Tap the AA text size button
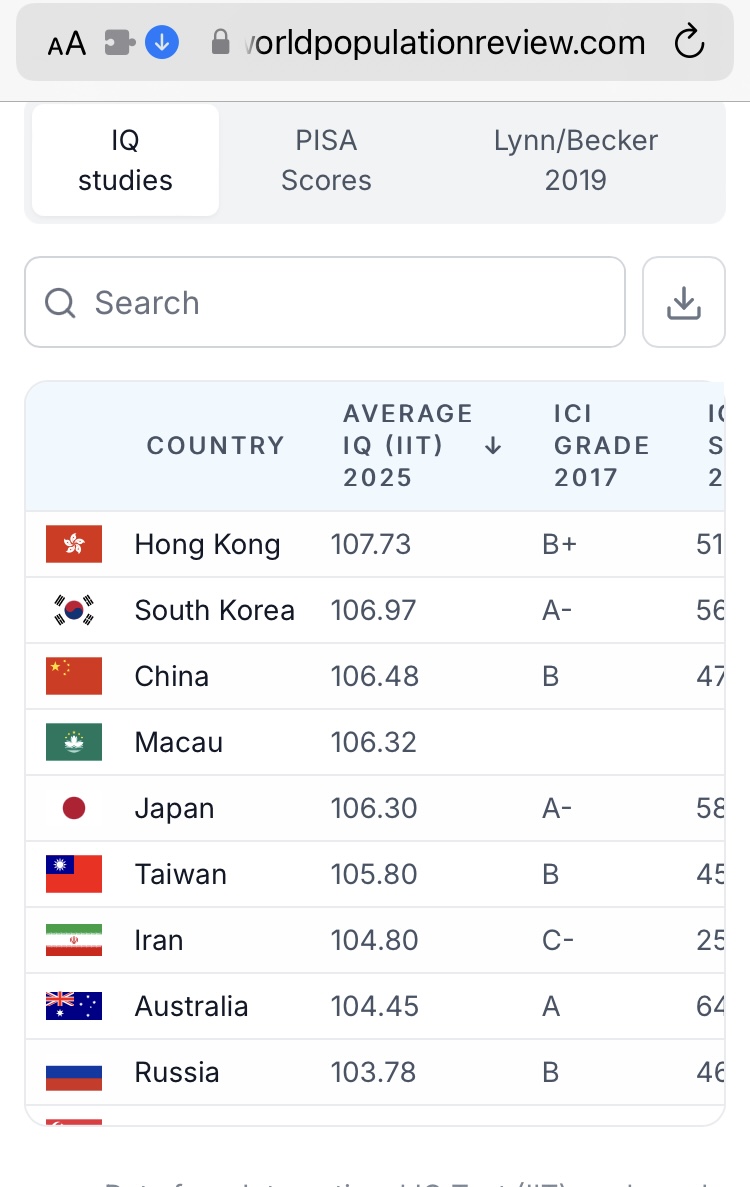The height and width of the screenshot is (1187, 750). click(66, 44)
